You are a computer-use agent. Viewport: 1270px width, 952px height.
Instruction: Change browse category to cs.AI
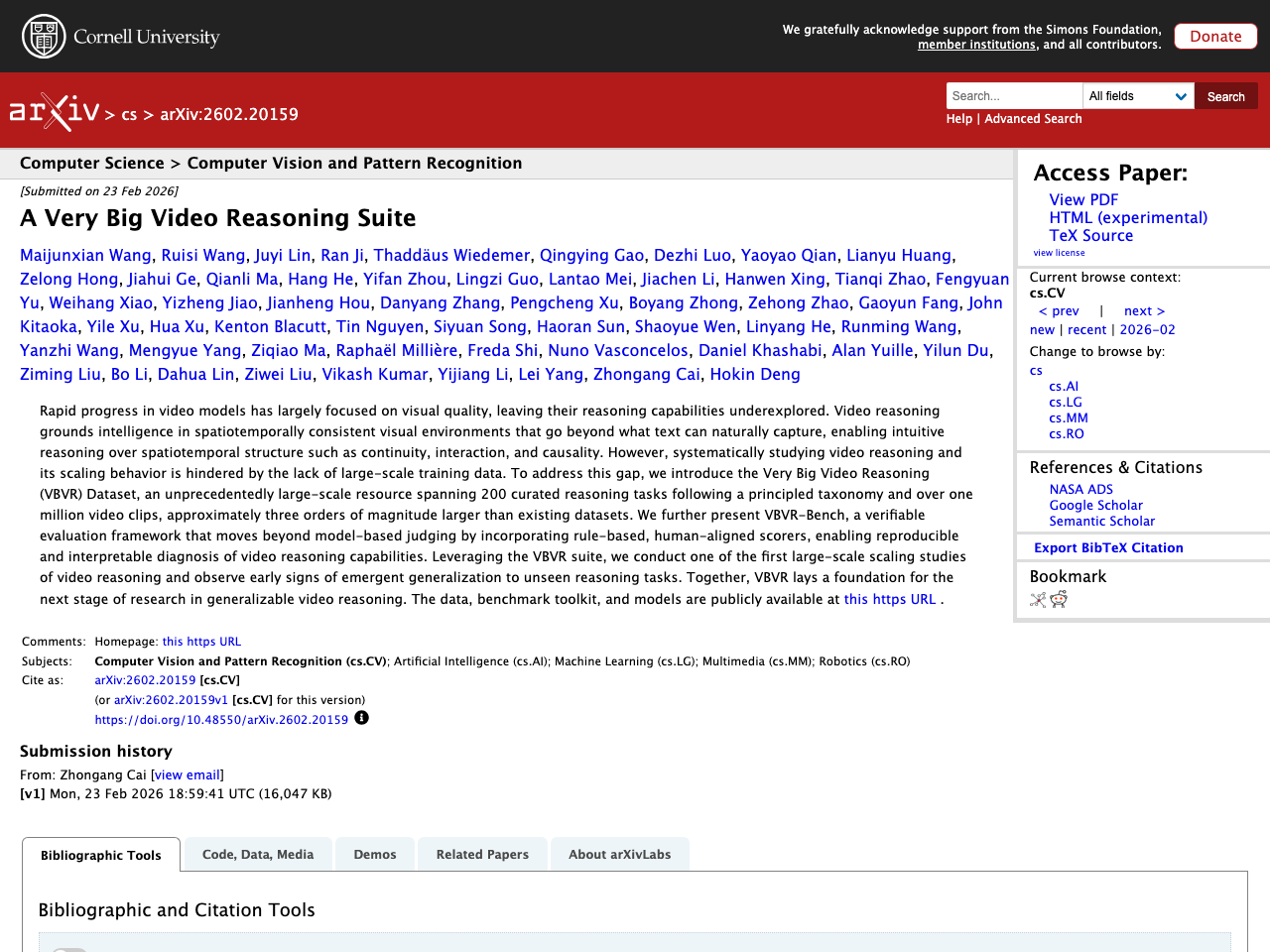pyautogui.click(x=1063, y=386)
